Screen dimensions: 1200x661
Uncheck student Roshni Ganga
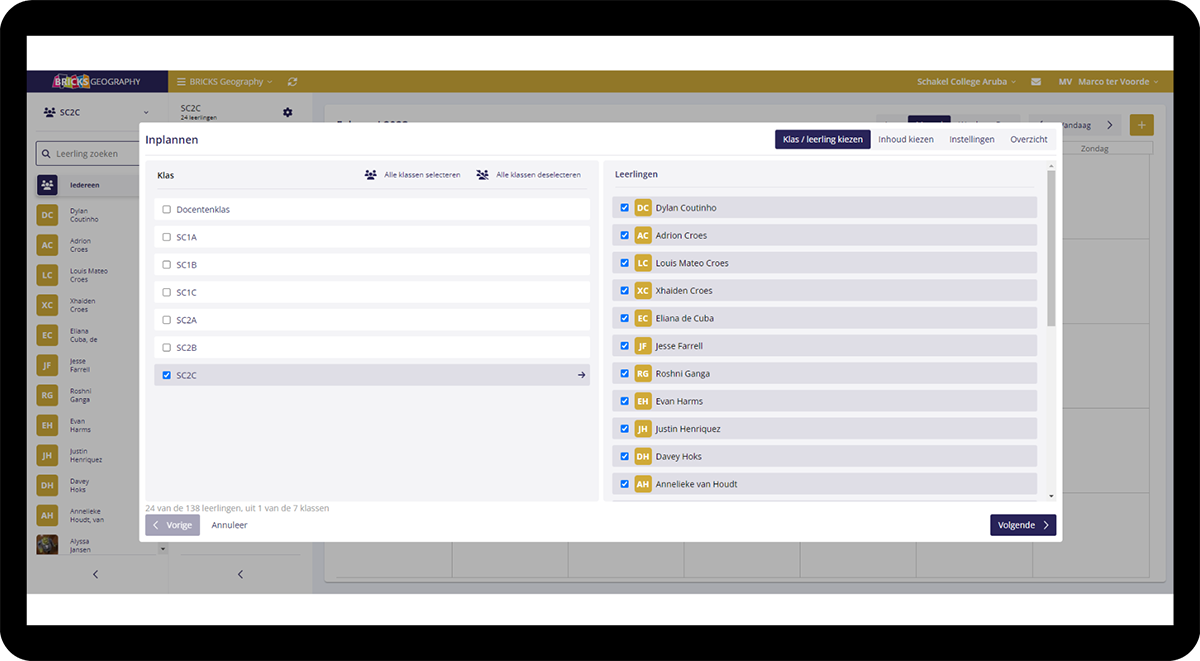tap(625, 374)
